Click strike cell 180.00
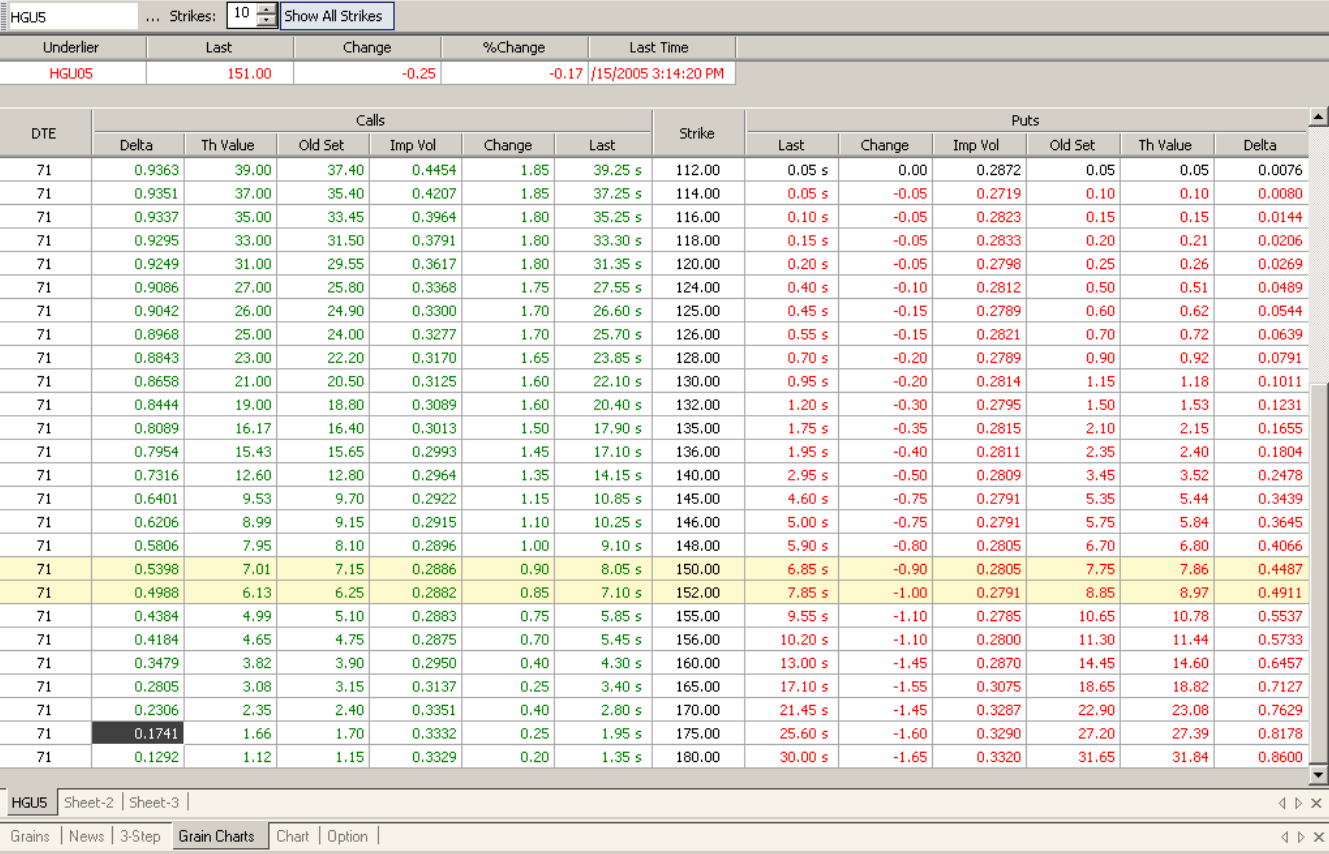Screen dimensions: 1329x854 (698, 757)
